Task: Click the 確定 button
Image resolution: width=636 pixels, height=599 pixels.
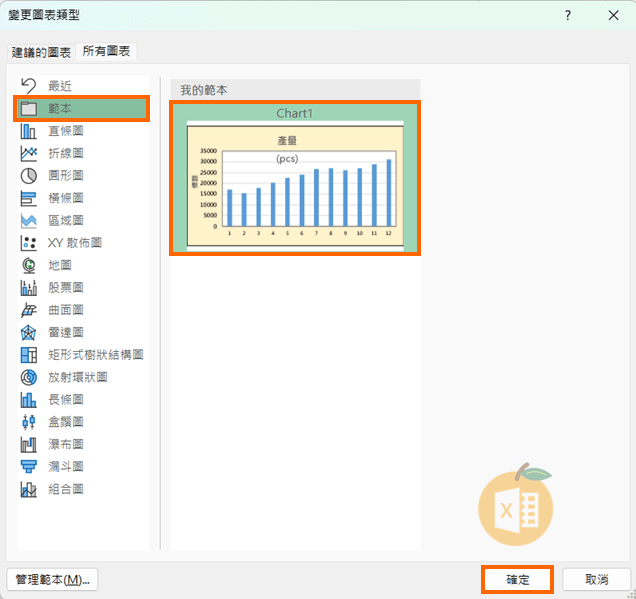Action: (x=518, y=579)
